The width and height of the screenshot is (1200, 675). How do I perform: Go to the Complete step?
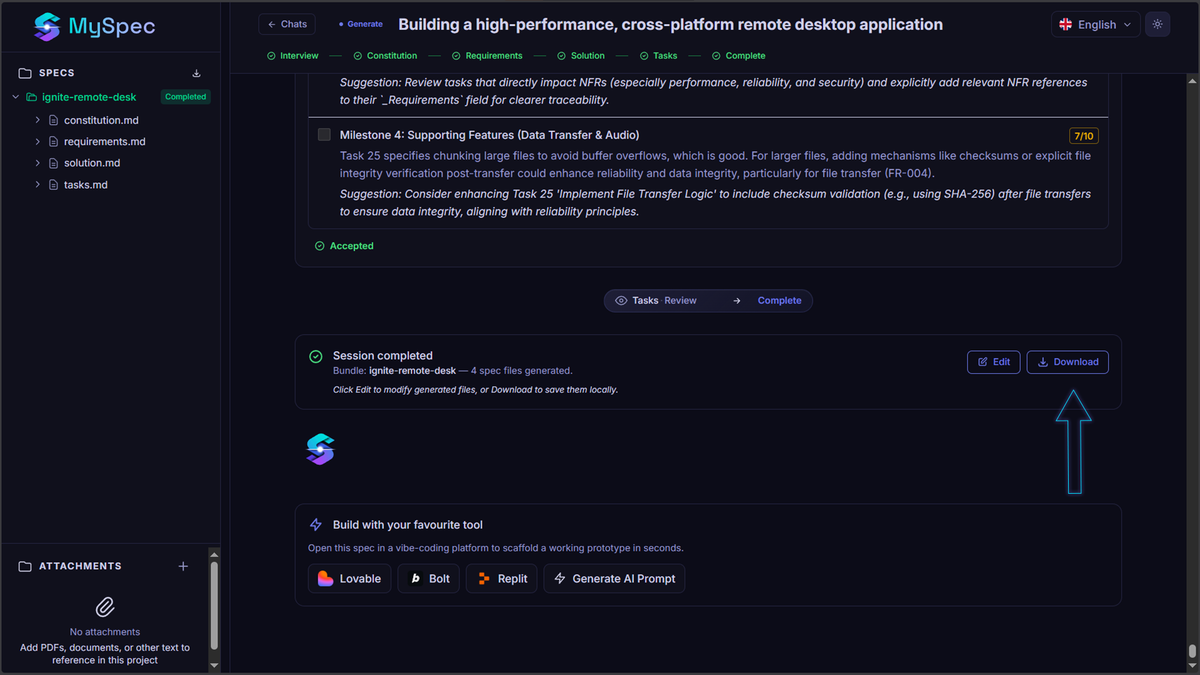click(x=738, y=56)
